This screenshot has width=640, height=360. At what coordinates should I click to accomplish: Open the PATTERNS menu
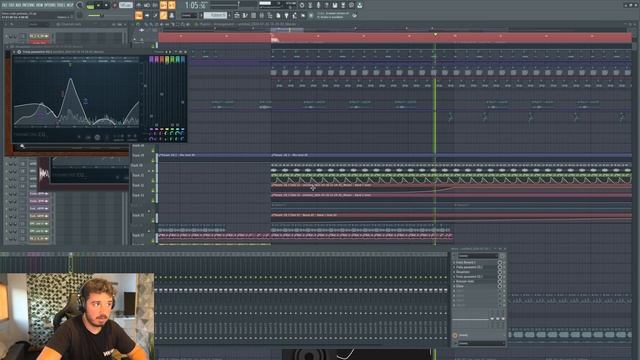(28, 5)
